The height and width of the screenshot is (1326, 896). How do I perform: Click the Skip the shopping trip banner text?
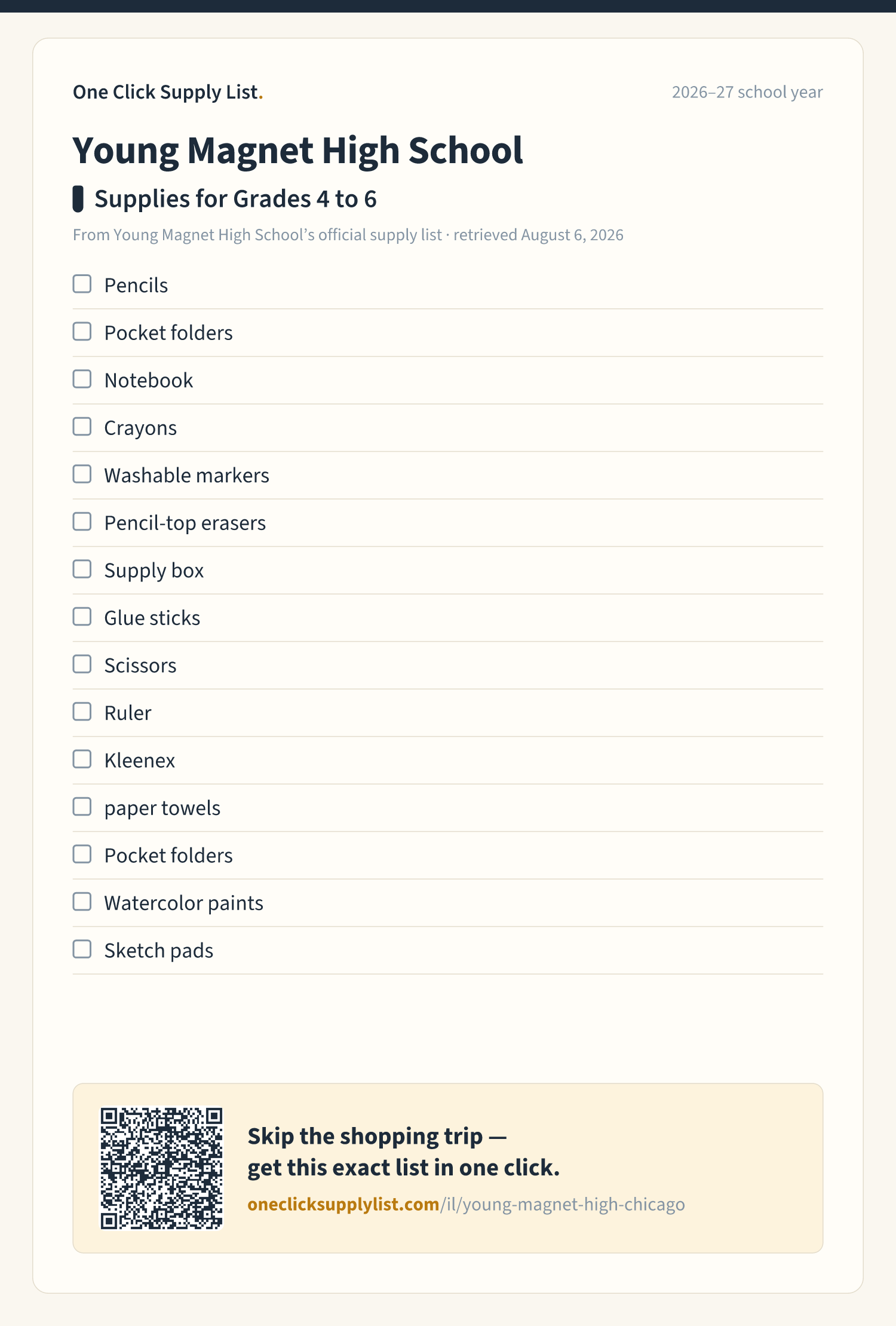tap(404, 1152)
